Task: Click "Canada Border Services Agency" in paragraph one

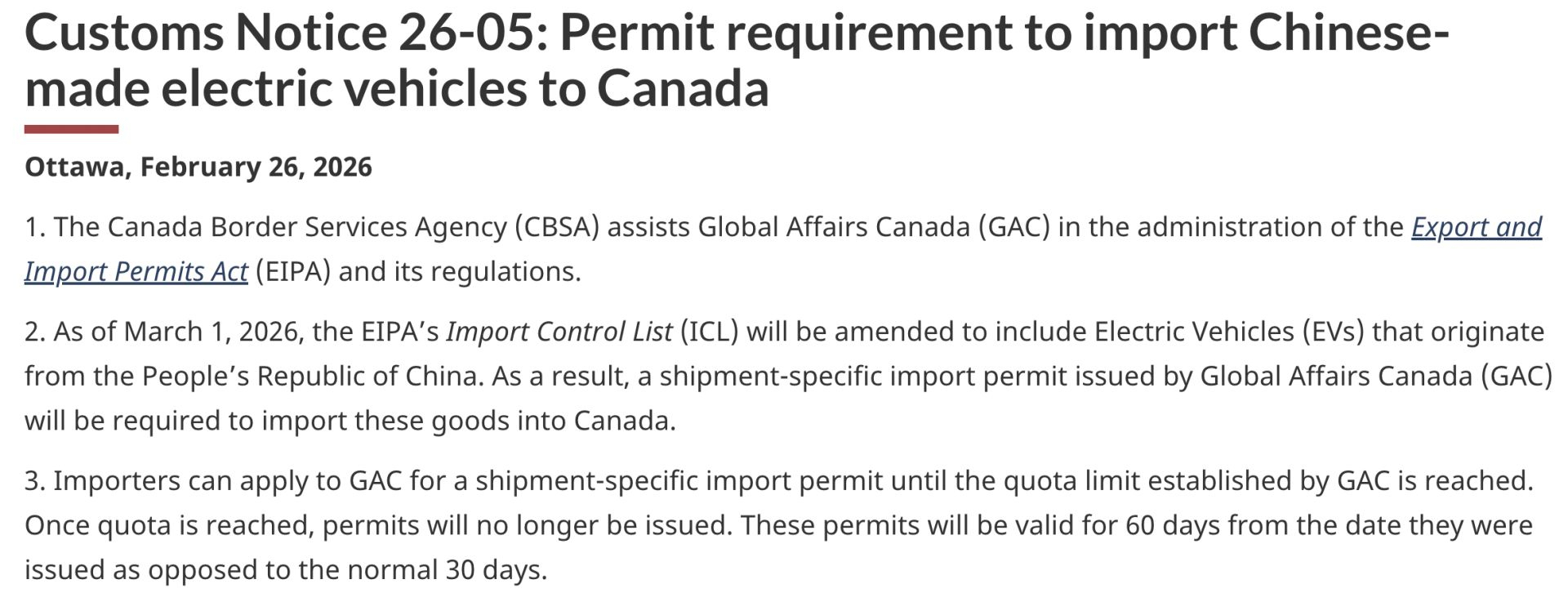Action: (x=306, y=227)
